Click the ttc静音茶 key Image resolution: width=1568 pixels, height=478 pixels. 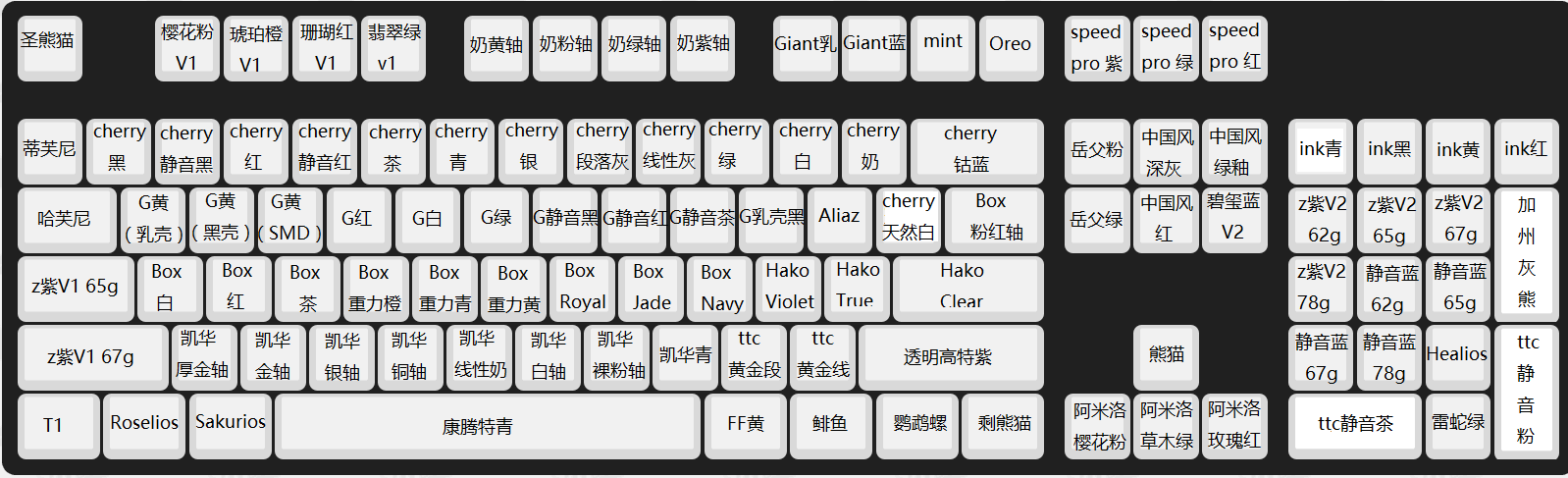coord(1354,425)
